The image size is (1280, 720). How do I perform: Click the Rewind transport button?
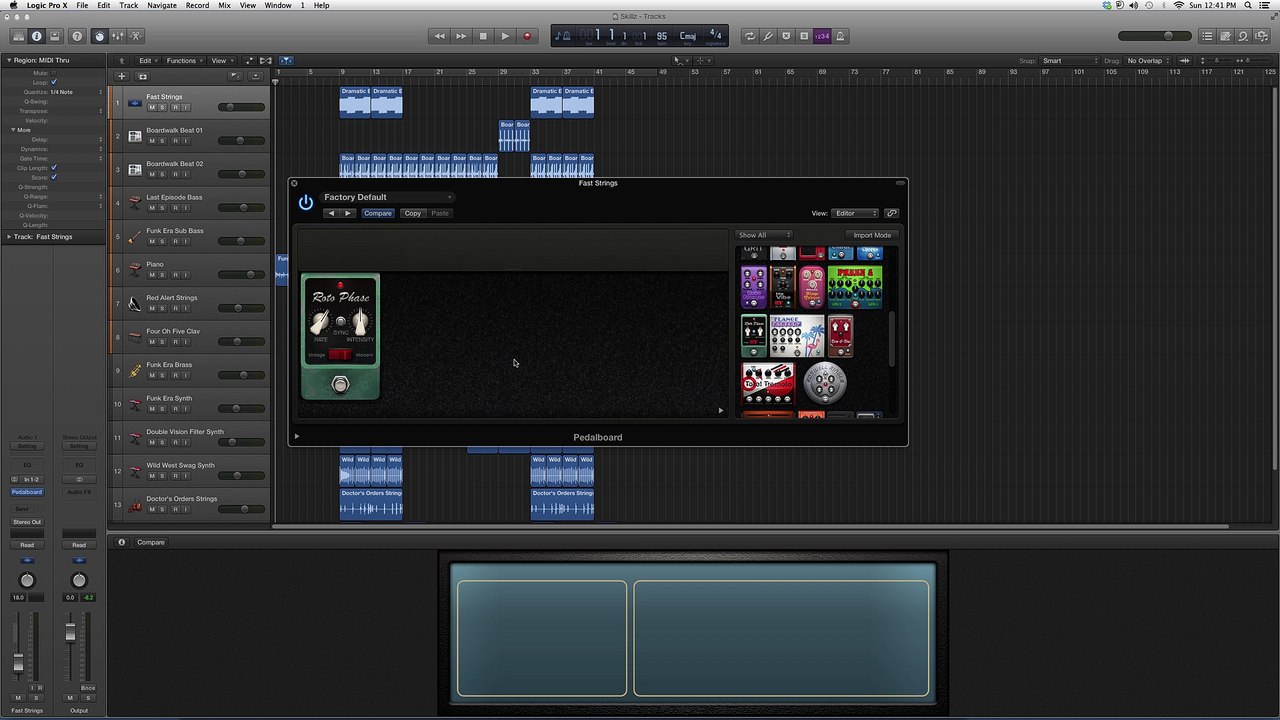point(439,36)
